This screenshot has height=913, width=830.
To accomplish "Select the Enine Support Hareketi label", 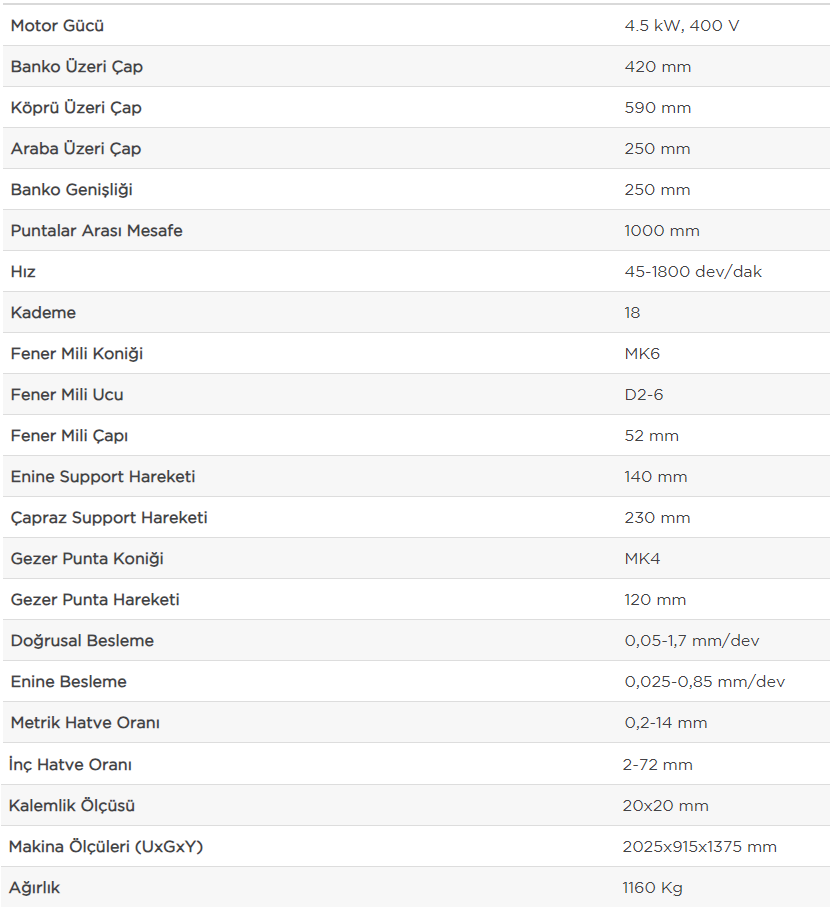I will point(103,477).
